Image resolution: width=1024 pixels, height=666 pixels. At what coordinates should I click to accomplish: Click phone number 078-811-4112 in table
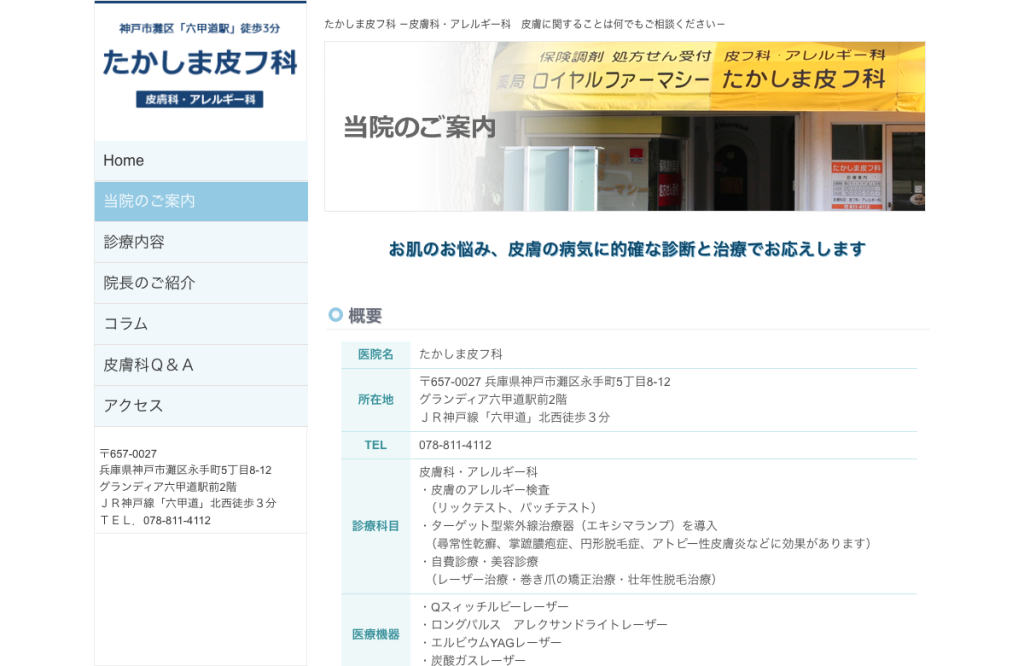click(x=455, y=445)
